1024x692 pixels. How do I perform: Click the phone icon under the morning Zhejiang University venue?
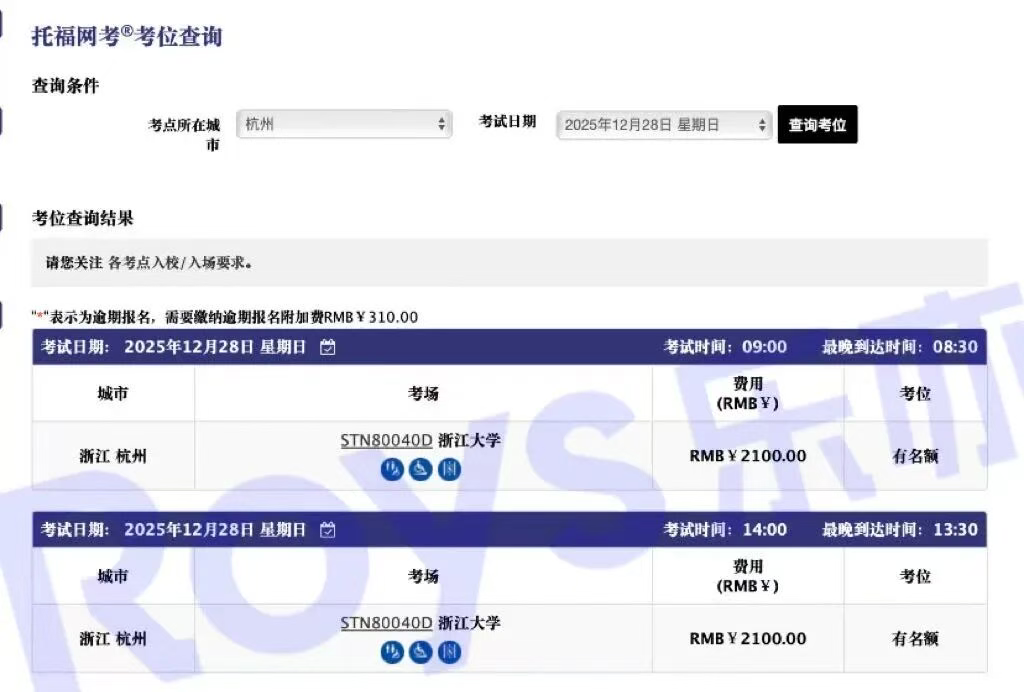[x=393, y=468]
